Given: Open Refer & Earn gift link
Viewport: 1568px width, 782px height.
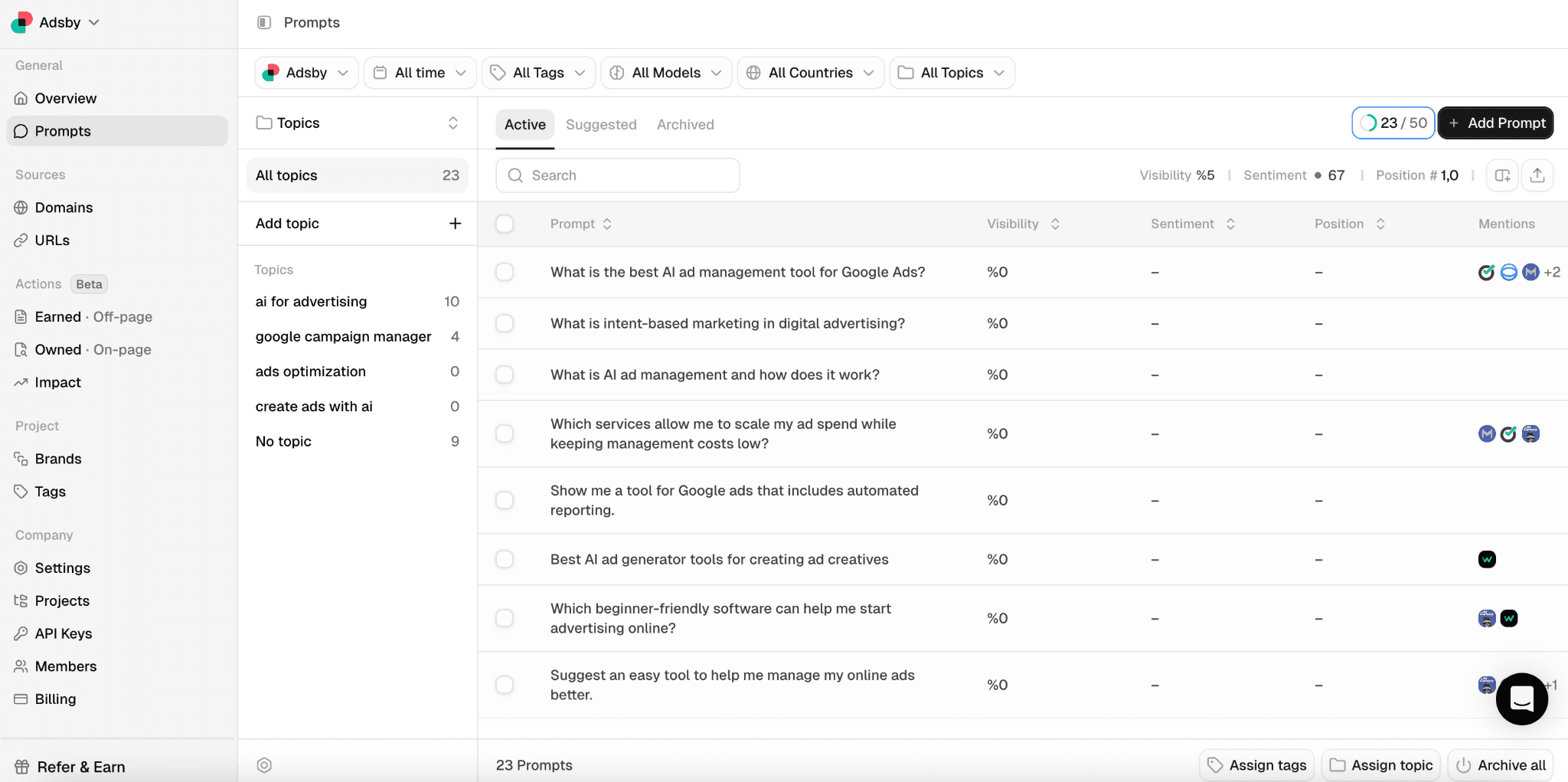Looking at the screenshot, I should [80, 767].
